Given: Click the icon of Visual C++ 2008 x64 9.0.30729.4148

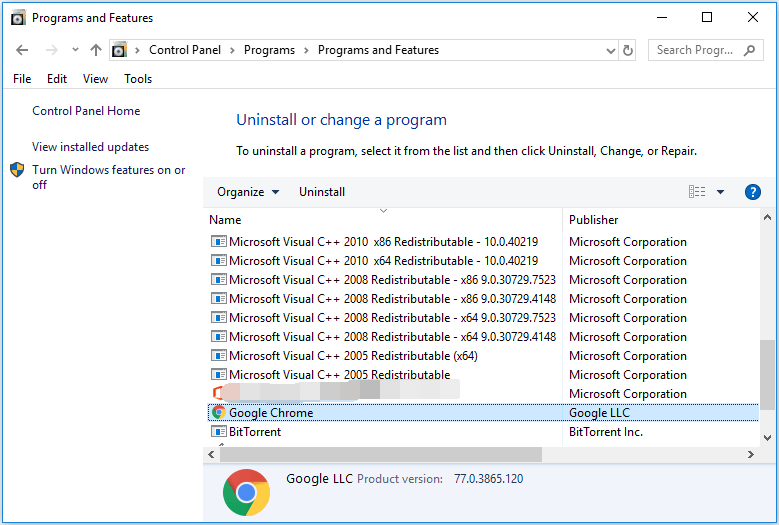Looking at the screenshot, I should click(219, 336).
